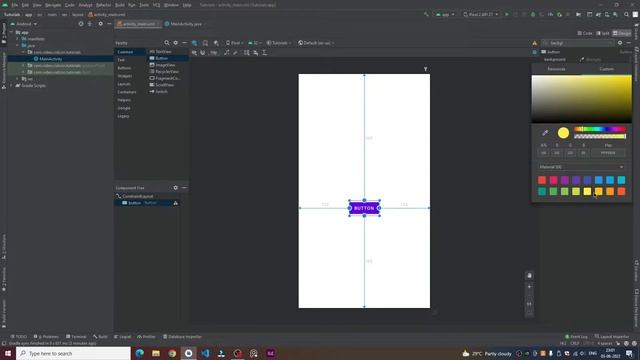Click inside the yellow color gradient picker area
Image resolution: width=640 pixels, height=360 pixels.
click(581, 99)
